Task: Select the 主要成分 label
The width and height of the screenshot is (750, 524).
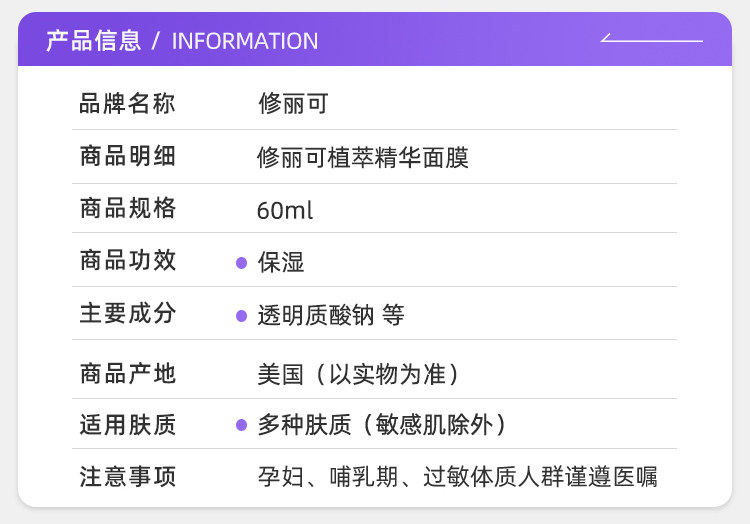Action: [128, 314]
